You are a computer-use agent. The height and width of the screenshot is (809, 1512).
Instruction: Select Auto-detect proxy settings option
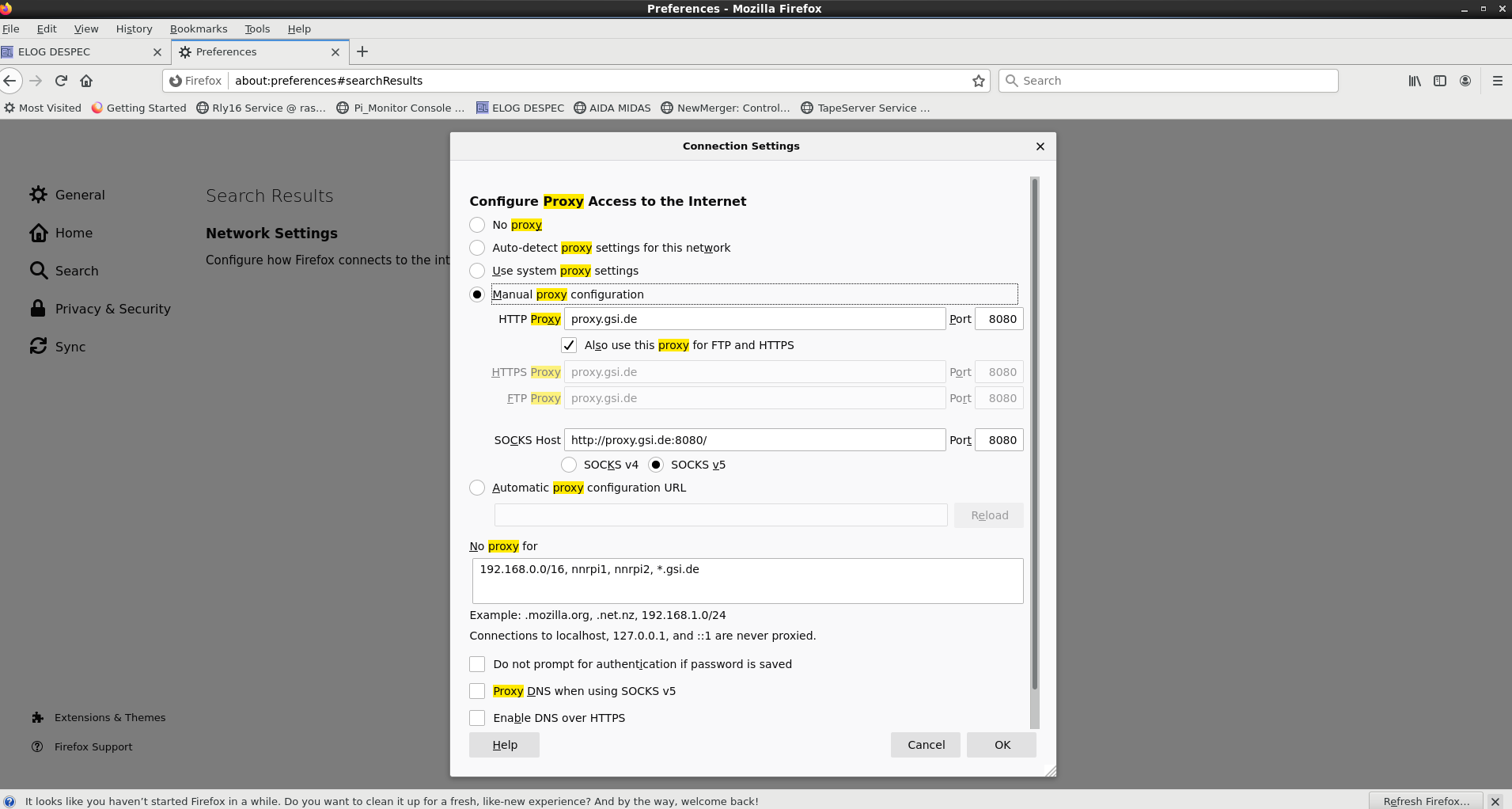click(477, 248)
